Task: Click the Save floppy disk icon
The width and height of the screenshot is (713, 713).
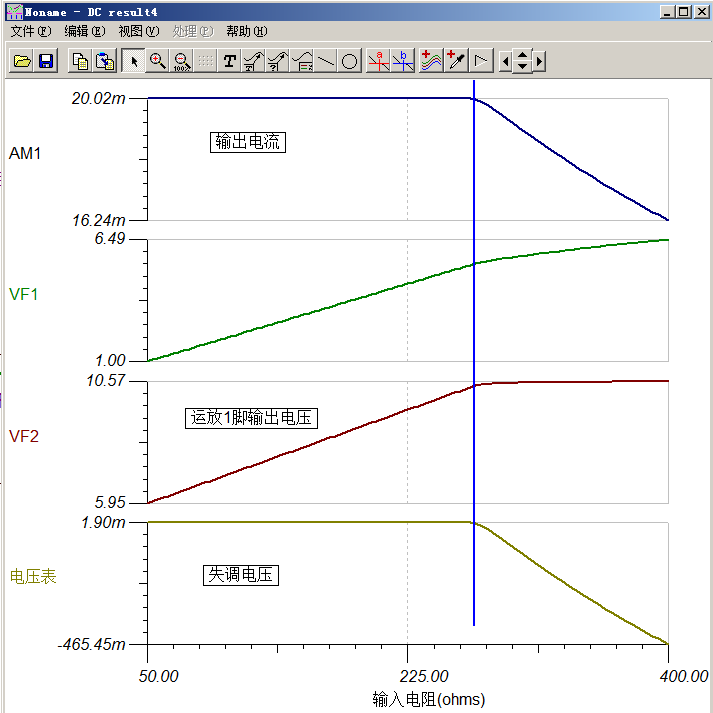Action: coord(45,62)
